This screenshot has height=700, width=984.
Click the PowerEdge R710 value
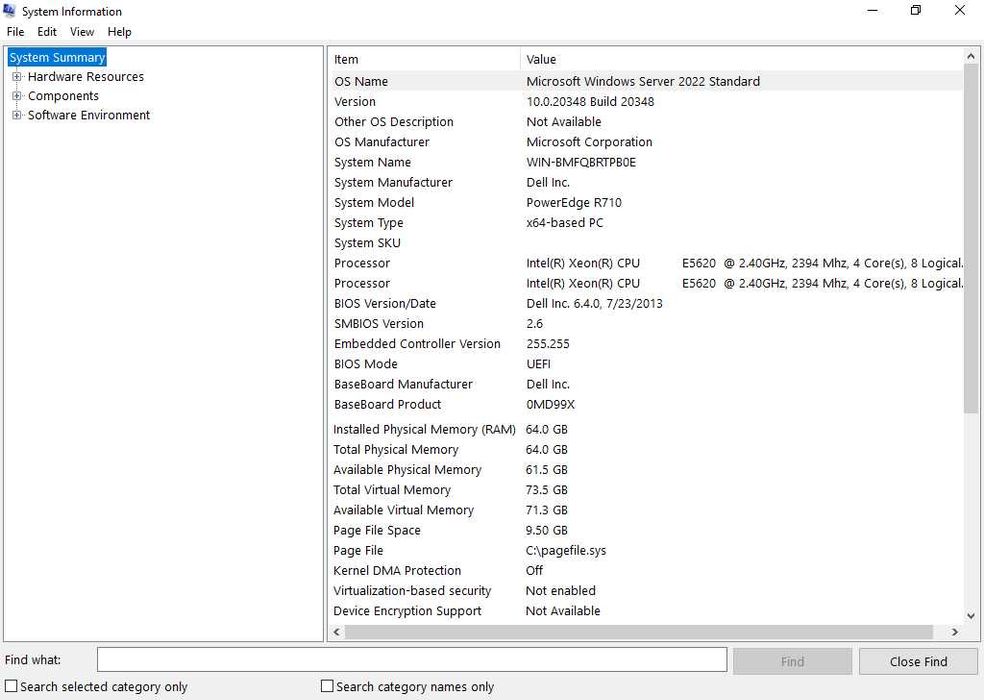574,202
